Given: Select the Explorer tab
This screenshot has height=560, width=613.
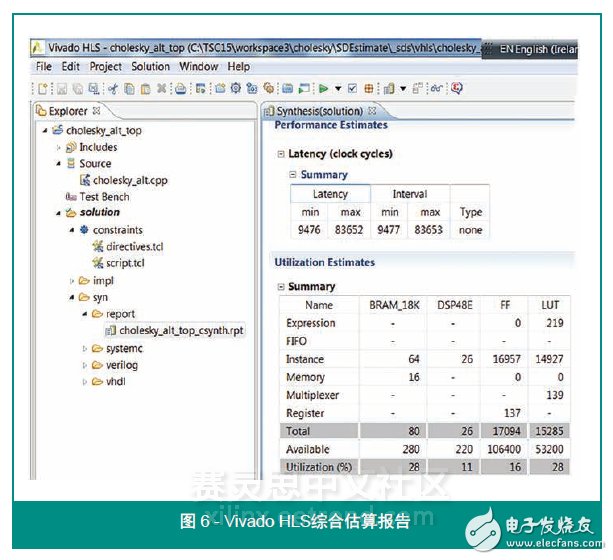Looking at the screenshot, I should 67,111.
